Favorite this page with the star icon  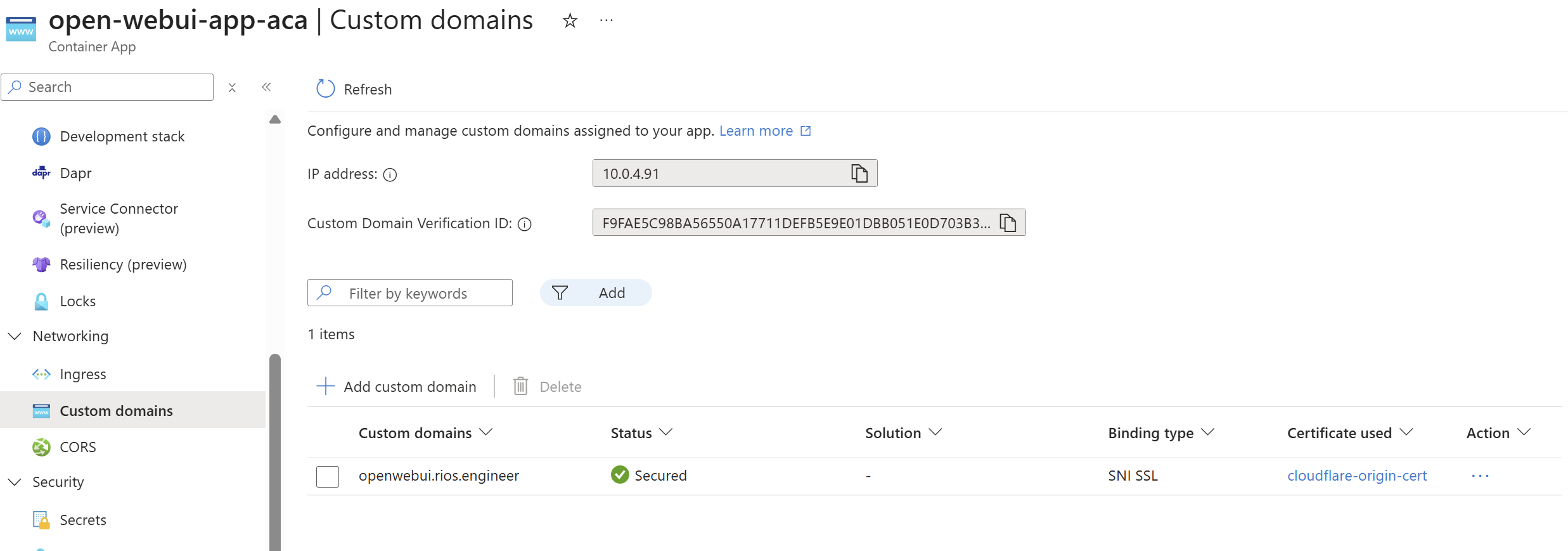pos(570,21)
